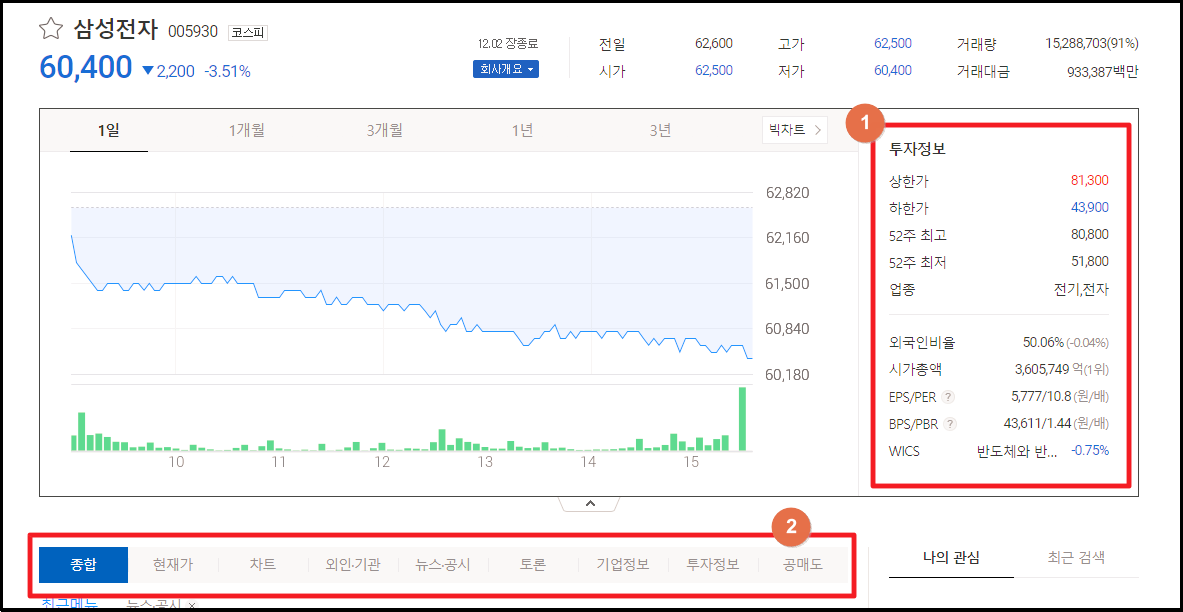Select the 1일 chart period tab
Image resolution: width=1183 pixels, height=612 pixels.
tap(109, 131)
